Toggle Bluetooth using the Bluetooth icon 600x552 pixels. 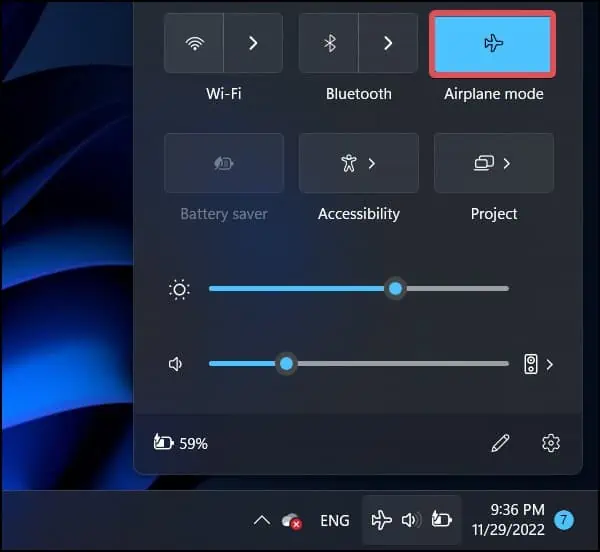329,43
